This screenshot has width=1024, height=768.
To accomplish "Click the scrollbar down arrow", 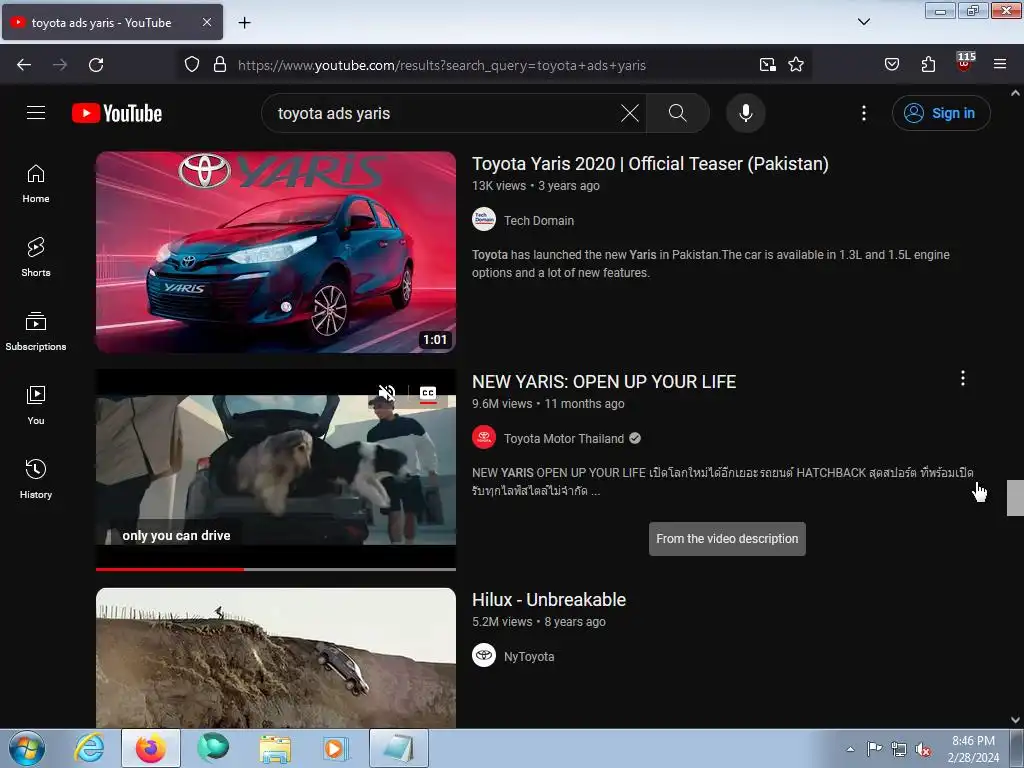I will click(1015, 720).
